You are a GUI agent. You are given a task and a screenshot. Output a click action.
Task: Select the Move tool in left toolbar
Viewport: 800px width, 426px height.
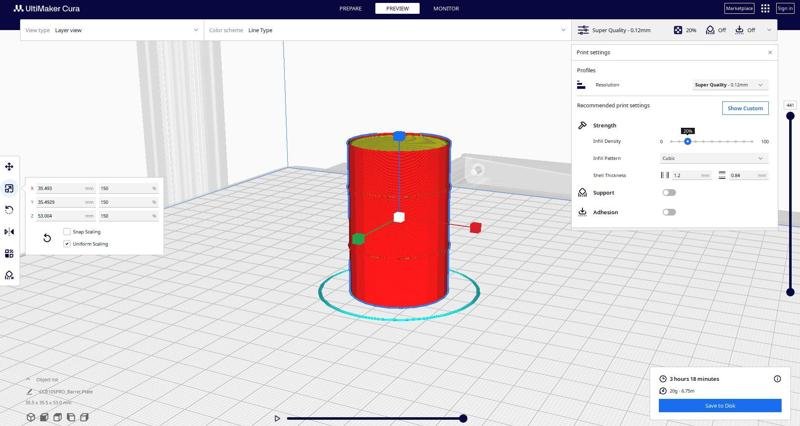coord(9,167)
